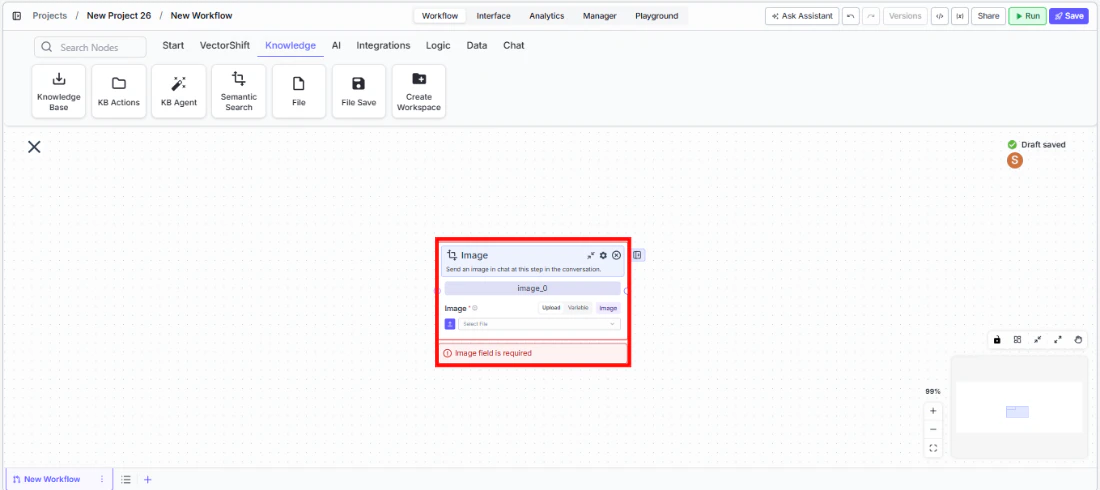1100x490 pixels.
Task: Go to Projects breadcrumb link
Action: [x=50, y=15]
